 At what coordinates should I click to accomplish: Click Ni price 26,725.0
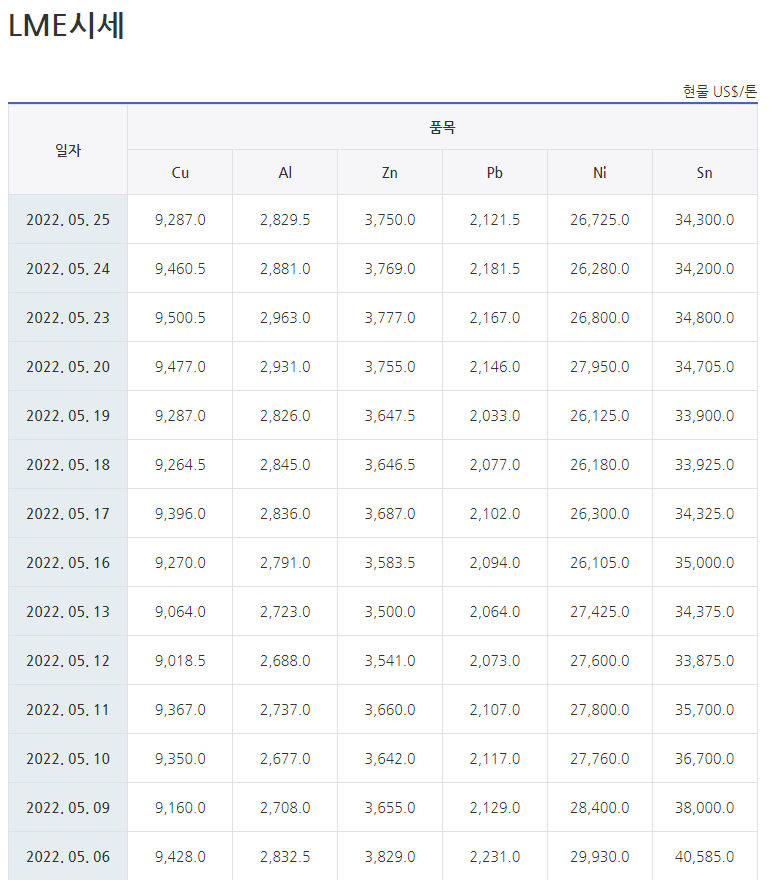pos(600,219)
